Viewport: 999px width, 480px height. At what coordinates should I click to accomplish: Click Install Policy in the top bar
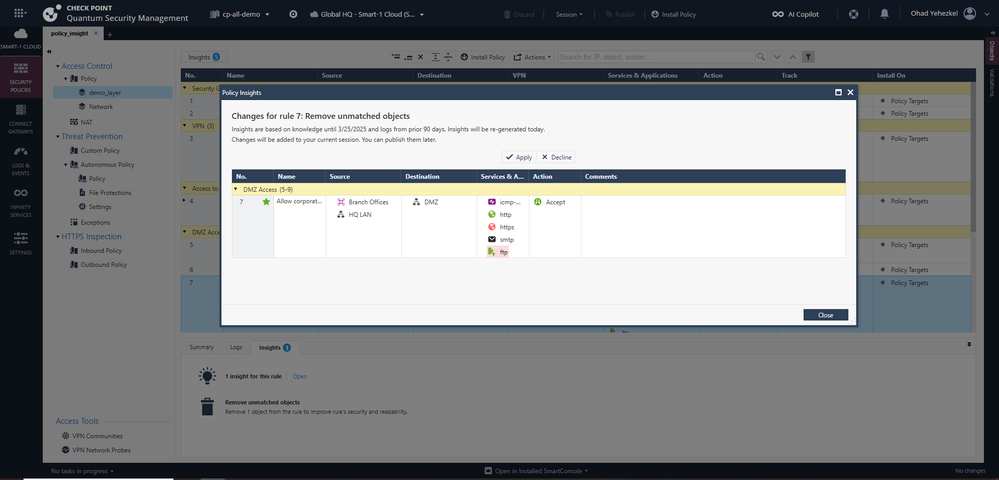tap(673, 14)
